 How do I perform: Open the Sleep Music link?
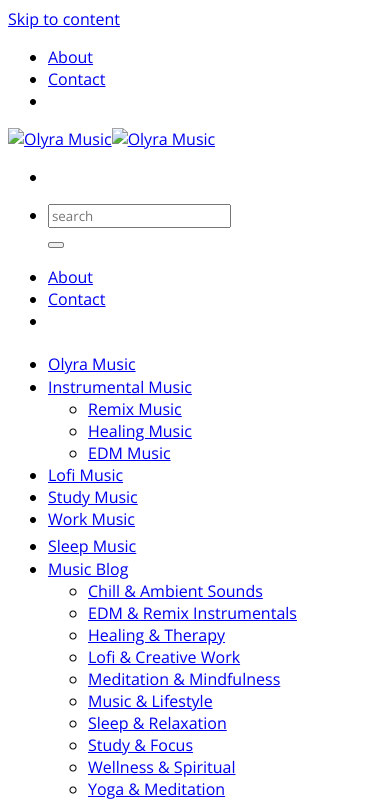click(92, 546)
